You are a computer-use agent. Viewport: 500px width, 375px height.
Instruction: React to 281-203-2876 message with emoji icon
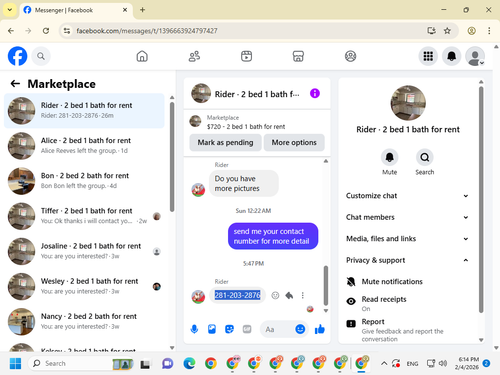[275, 295]
